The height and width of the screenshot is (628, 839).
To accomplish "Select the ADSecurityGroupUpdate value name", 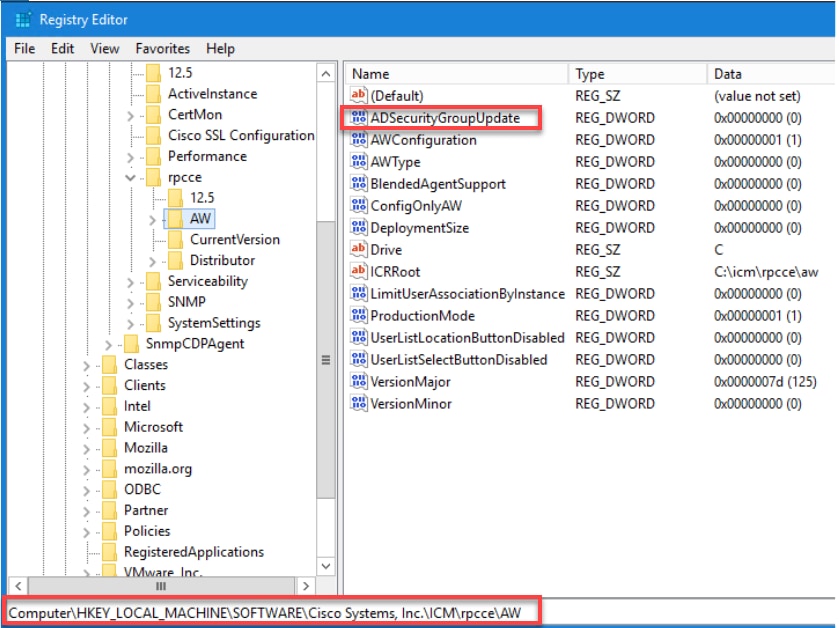I will 445,118.
